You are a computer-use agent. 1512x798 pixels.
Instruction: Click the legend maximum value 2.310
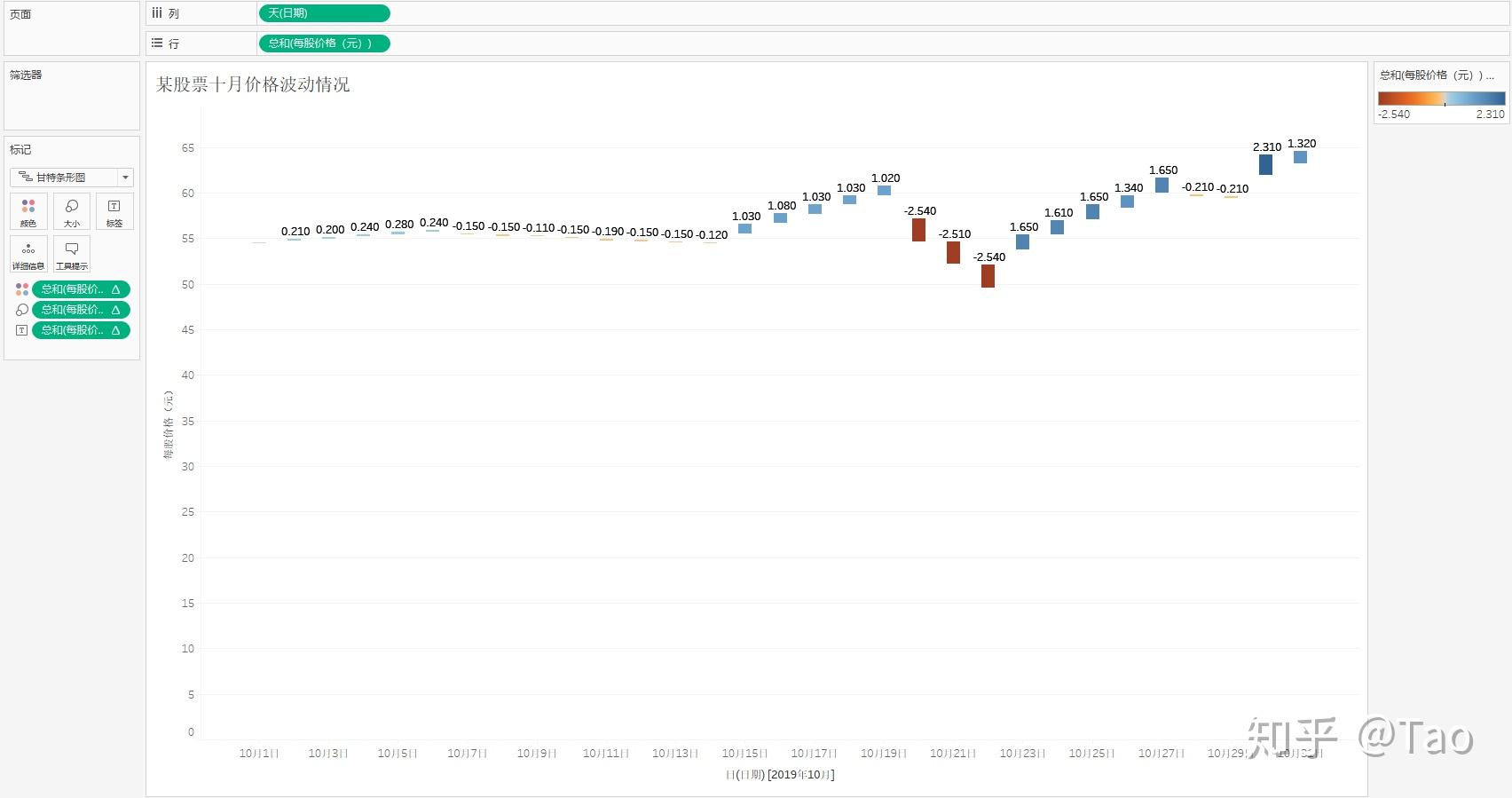coord(1491,115)
